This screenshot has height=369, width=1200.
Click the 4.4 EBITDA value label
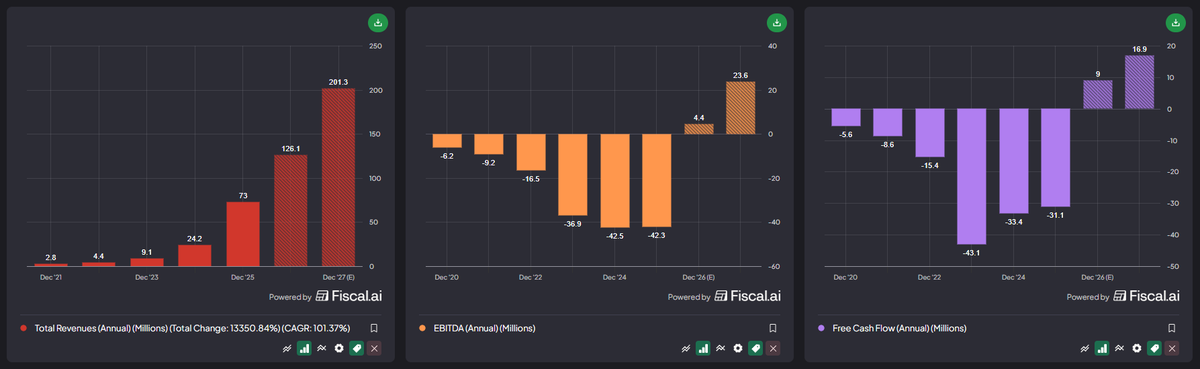[x=698, y=117]
